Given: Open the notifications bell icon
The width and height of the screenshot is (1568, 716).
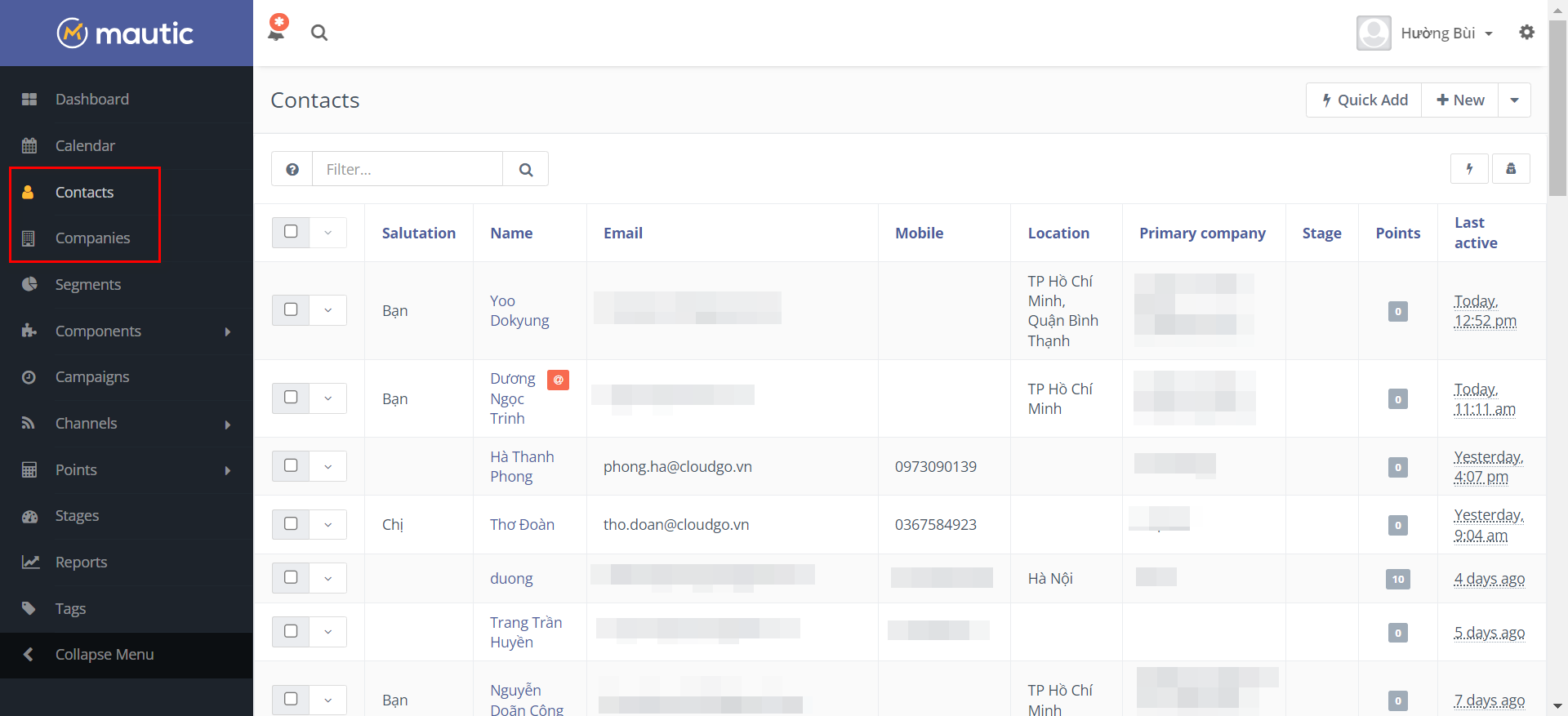Looking at the screenshot, I should [277, 31].
